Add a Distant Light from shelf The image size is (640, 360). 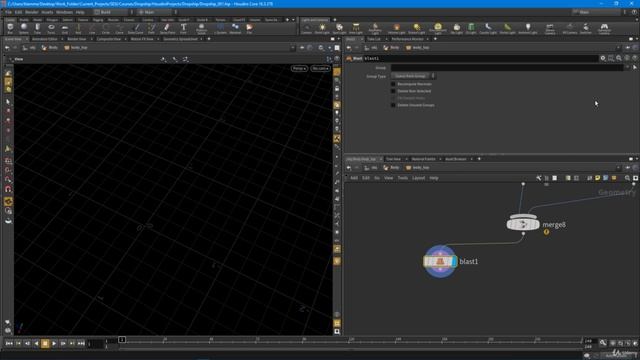[416, 29]
